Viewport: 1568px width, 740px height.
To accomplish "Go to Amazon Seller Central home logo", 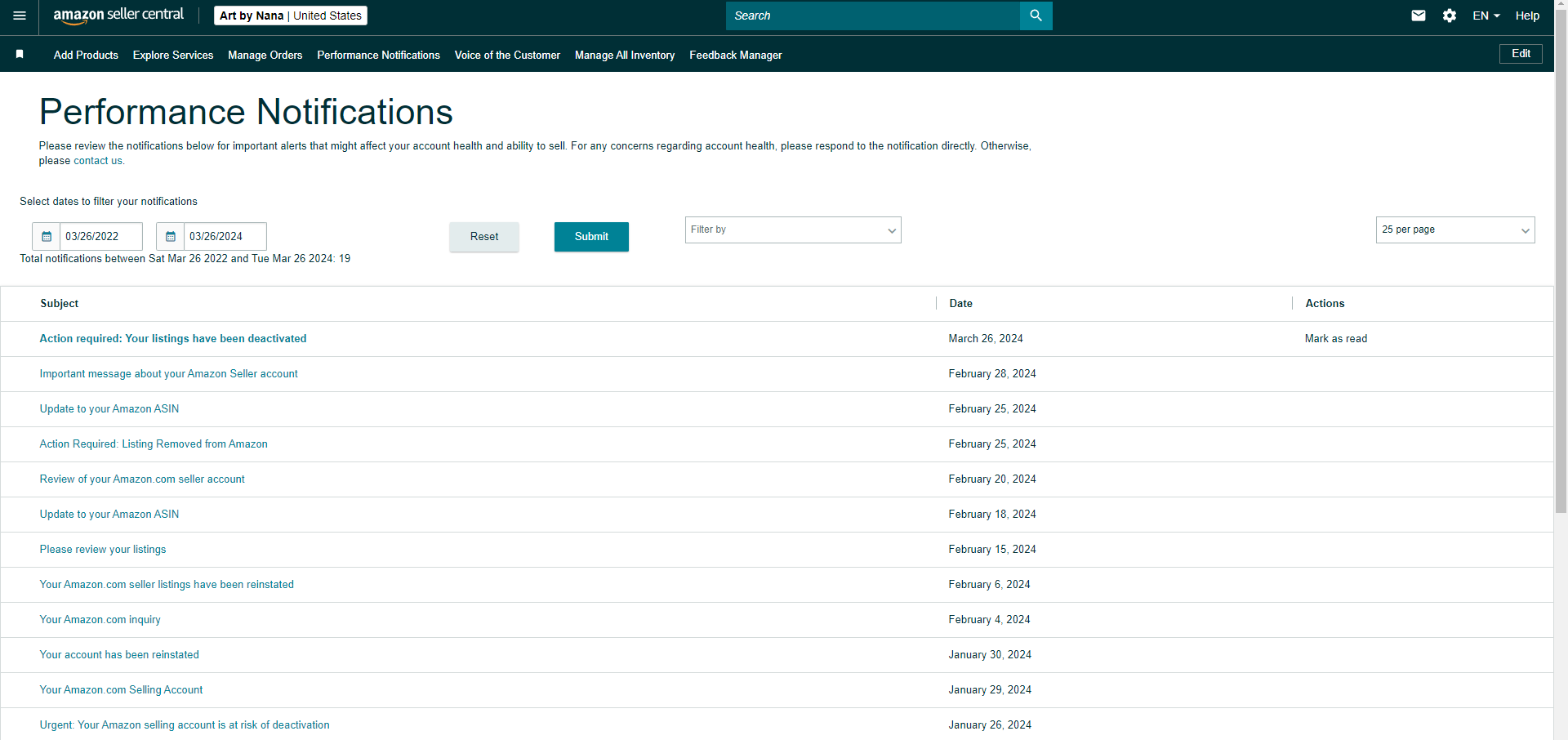I will pos(118,16).
